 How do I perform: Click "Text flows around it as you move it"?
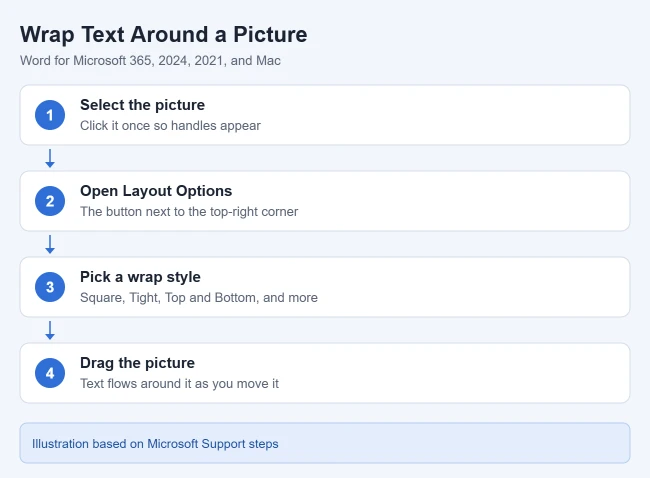(179, 383)
